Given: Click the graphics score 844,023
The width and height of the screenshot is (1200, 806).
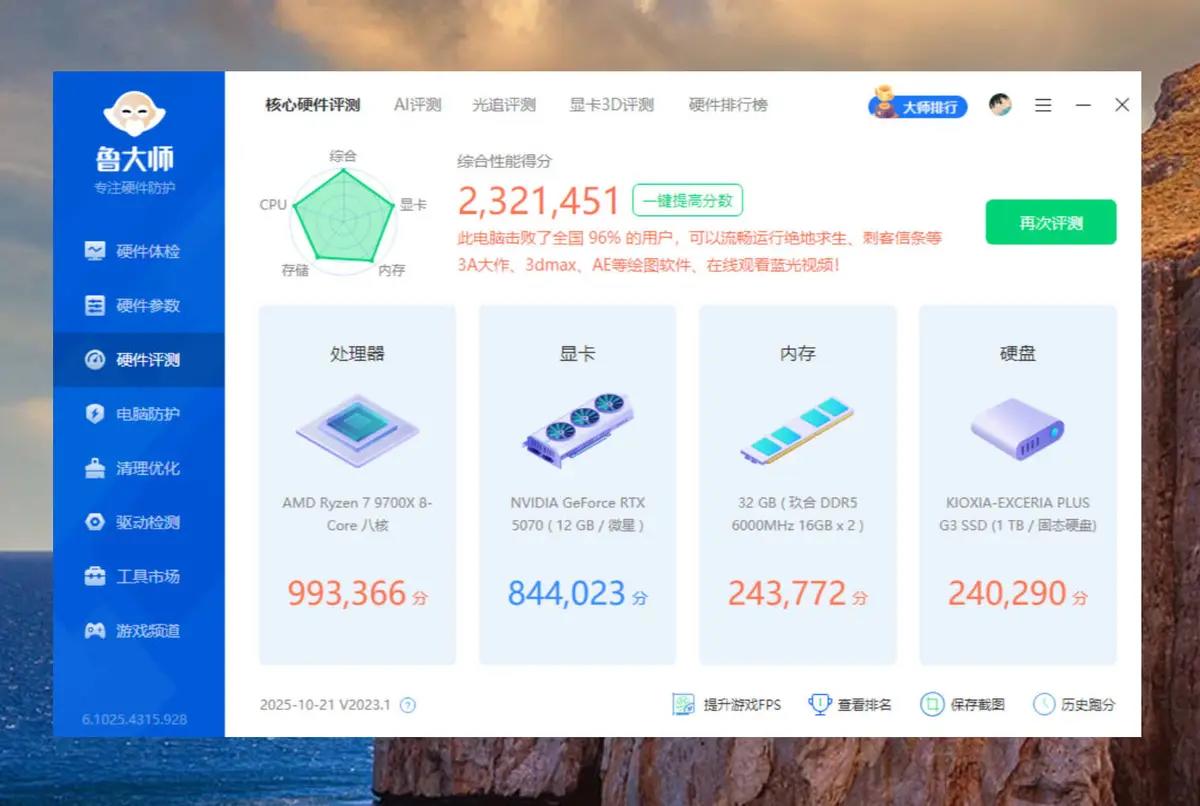Looking at the screenshot, I should [x=566, y=593].
